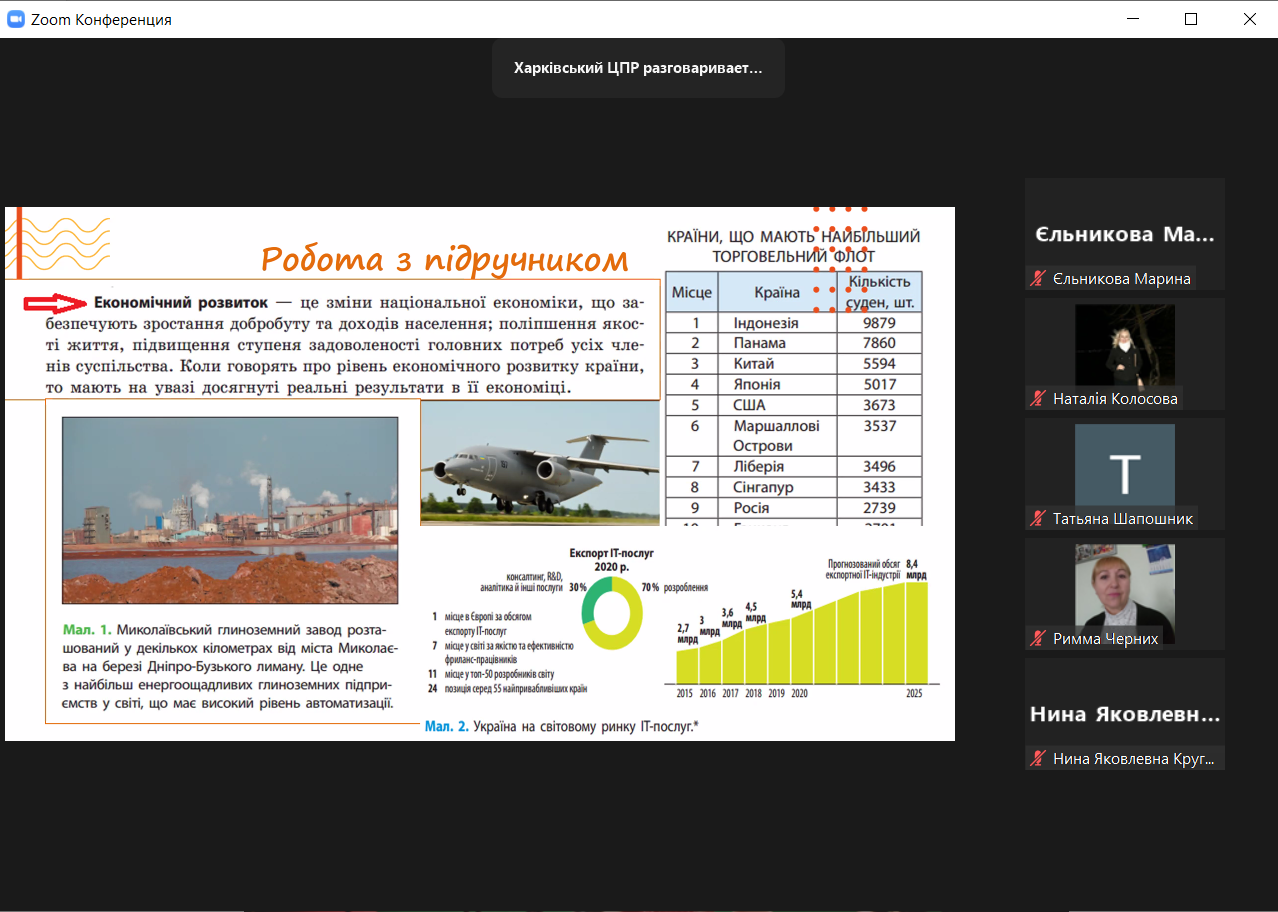1278x912 pixels.
Task: Click the '3673' ship count cell
Action: [x=879, y=405]
